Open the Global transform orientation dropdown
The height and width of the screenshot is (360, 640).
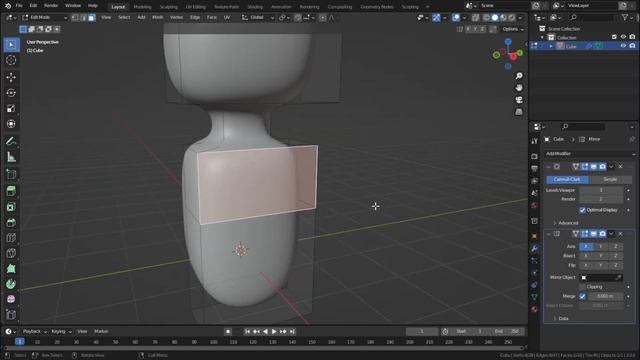coord(258,18)
